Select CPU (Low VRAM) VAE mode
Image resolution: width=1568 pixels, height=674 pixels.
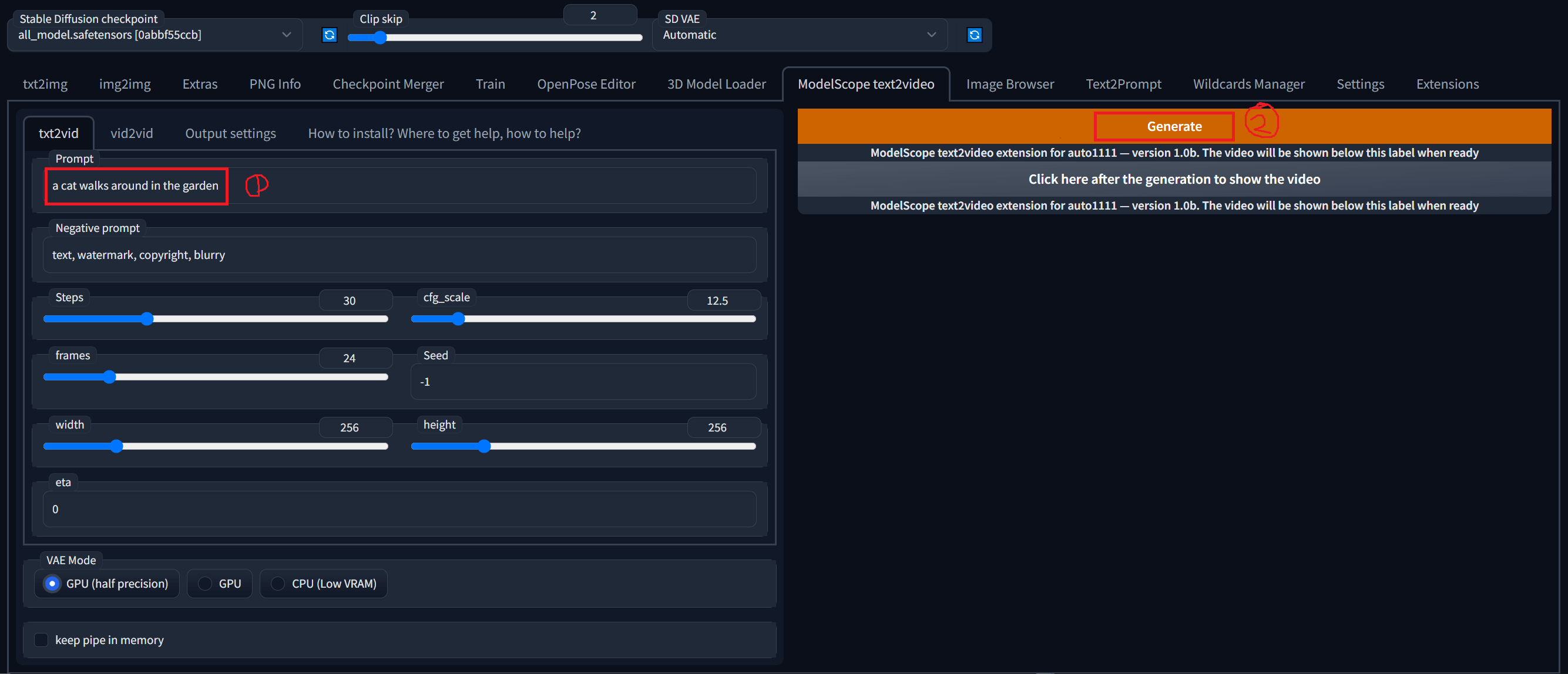pyautogui.click(x=278, y=584)
